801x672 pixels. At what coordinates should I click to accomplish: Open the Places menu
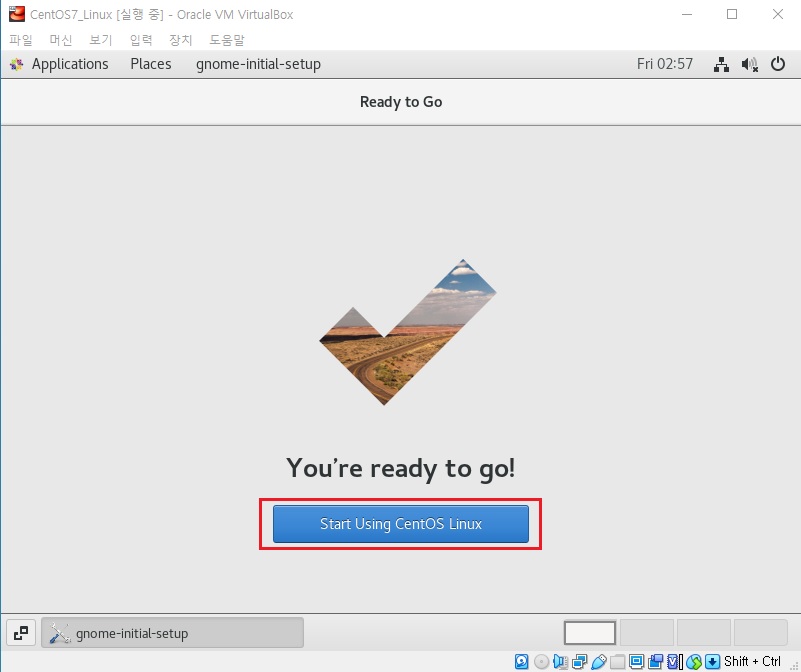[151, 64]
